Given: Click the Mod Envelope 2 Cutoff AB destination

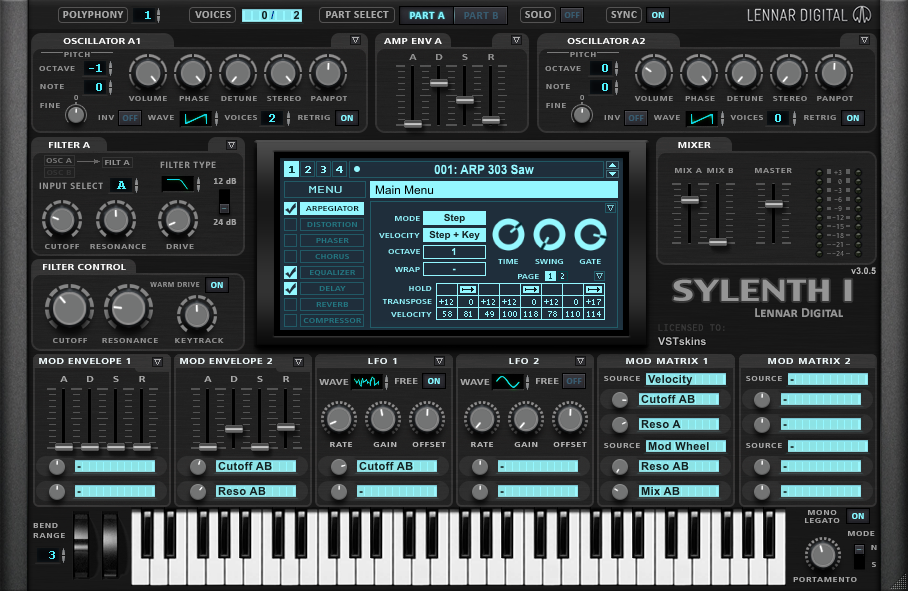Looking at the screenshot, I should pyautogui.click(x=256, y=467).
